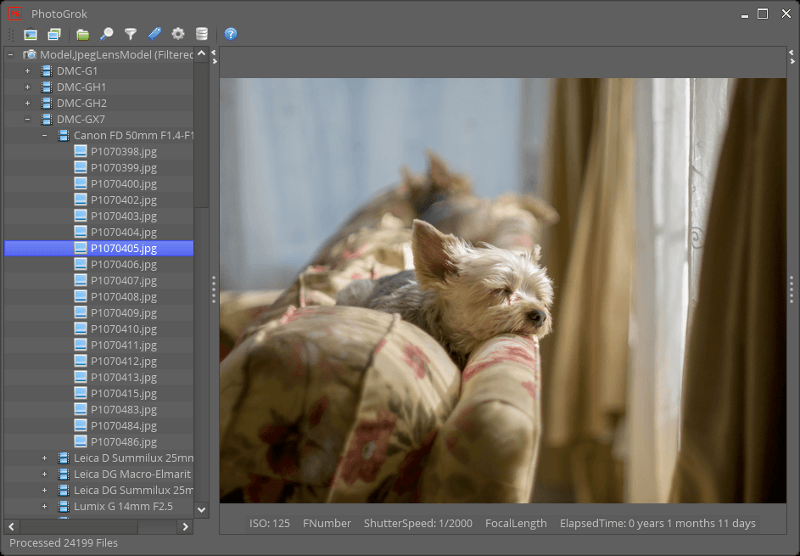The image size is (800, 556).
Task: Click the ISO: 125 status field
Action: (269, 523)
